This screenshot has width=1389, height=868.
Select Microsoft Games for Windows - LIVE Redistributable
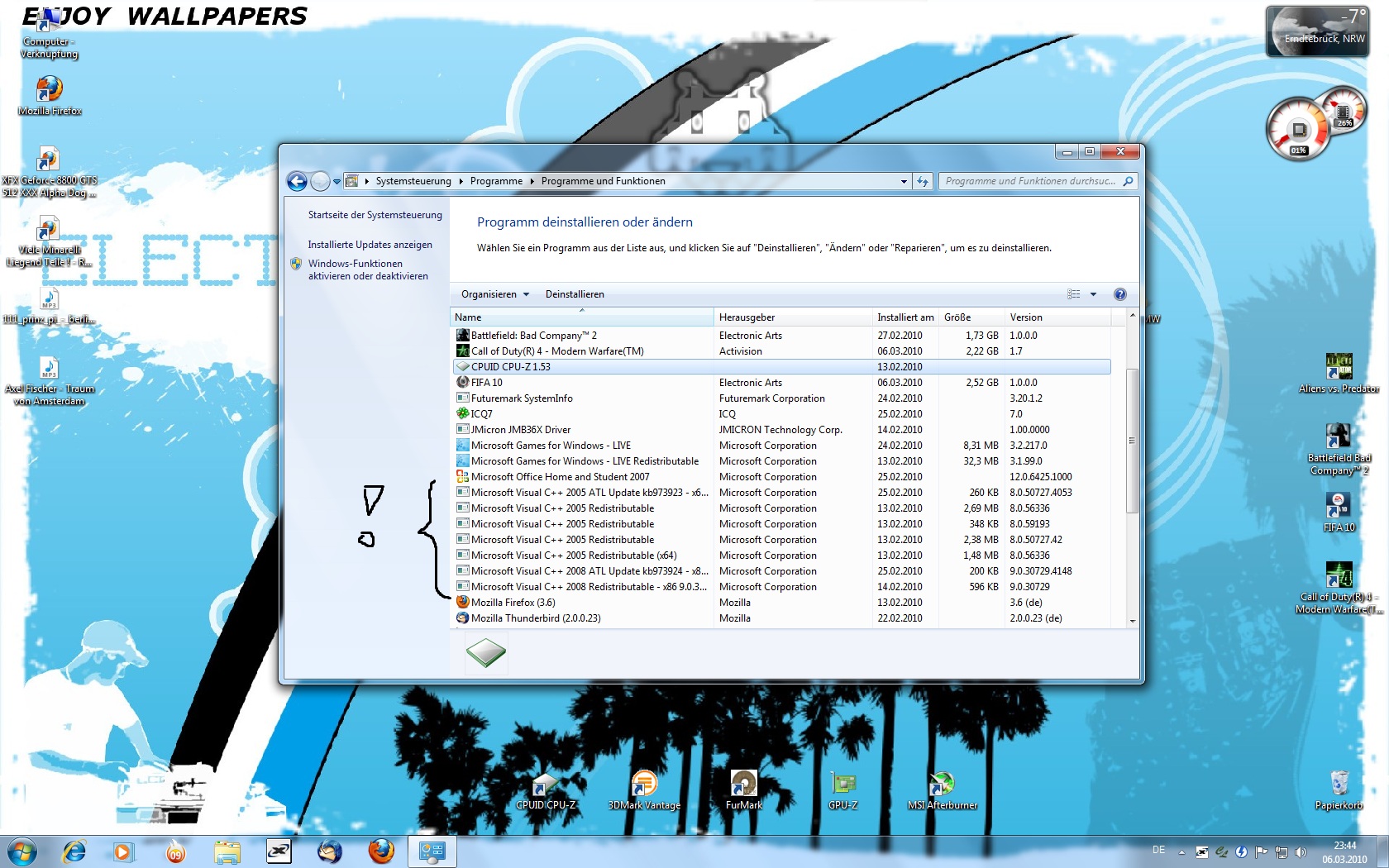781,461
